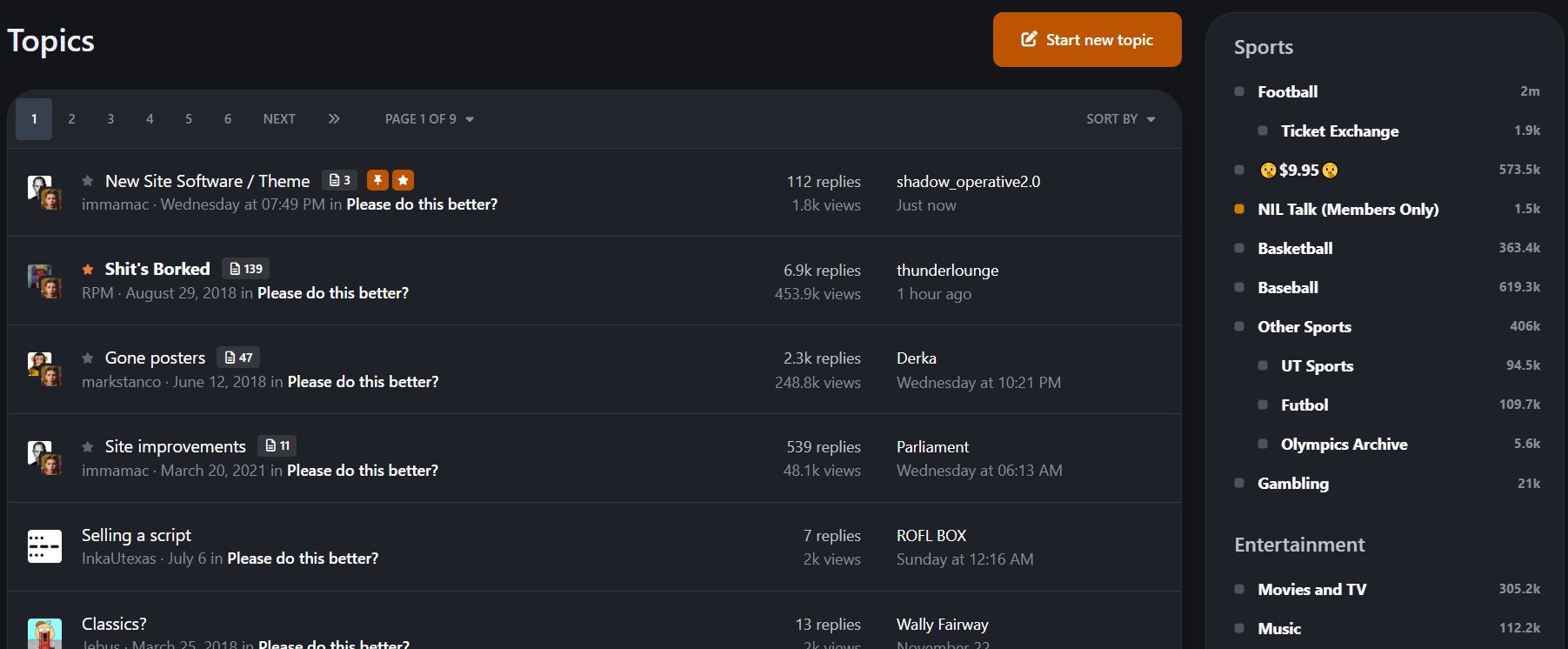Screen dimensions: 1568x649
Task: Click the orange unread marker beside NIL Talk
Action: click(x=1239, y=209)
